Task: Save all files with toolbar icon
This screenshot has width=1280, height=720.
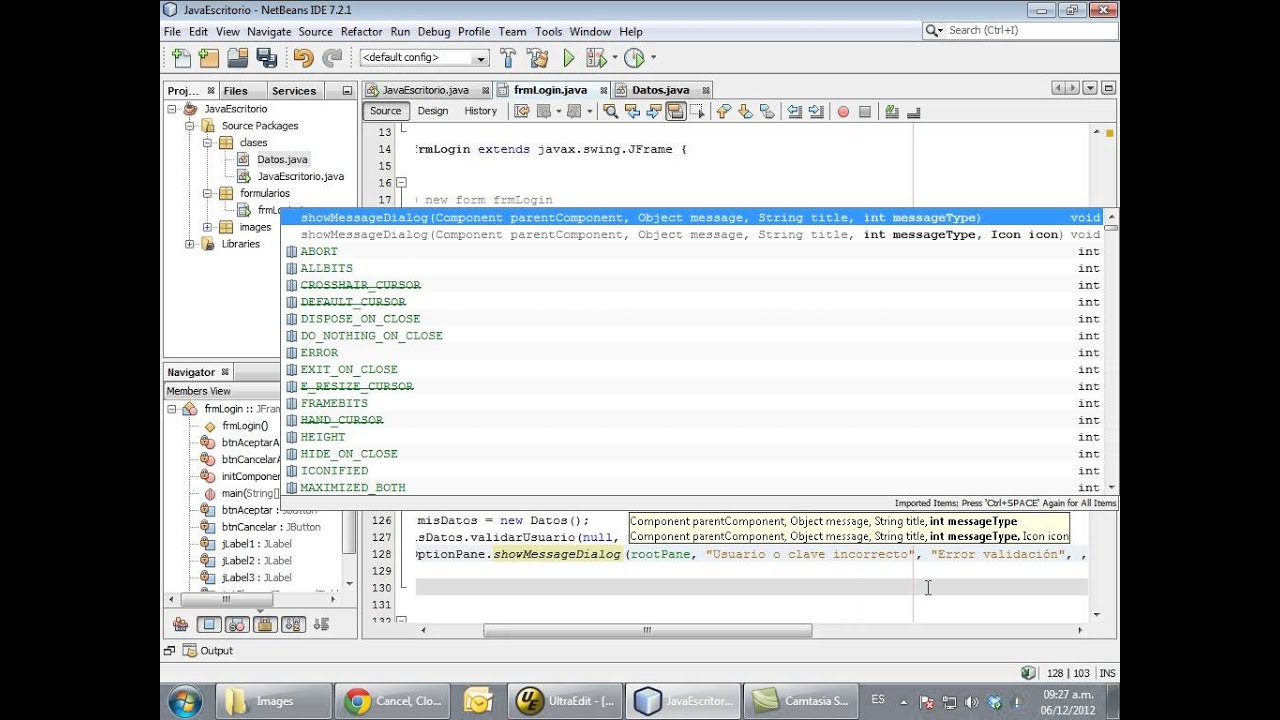Action: [x=266, y=58]
